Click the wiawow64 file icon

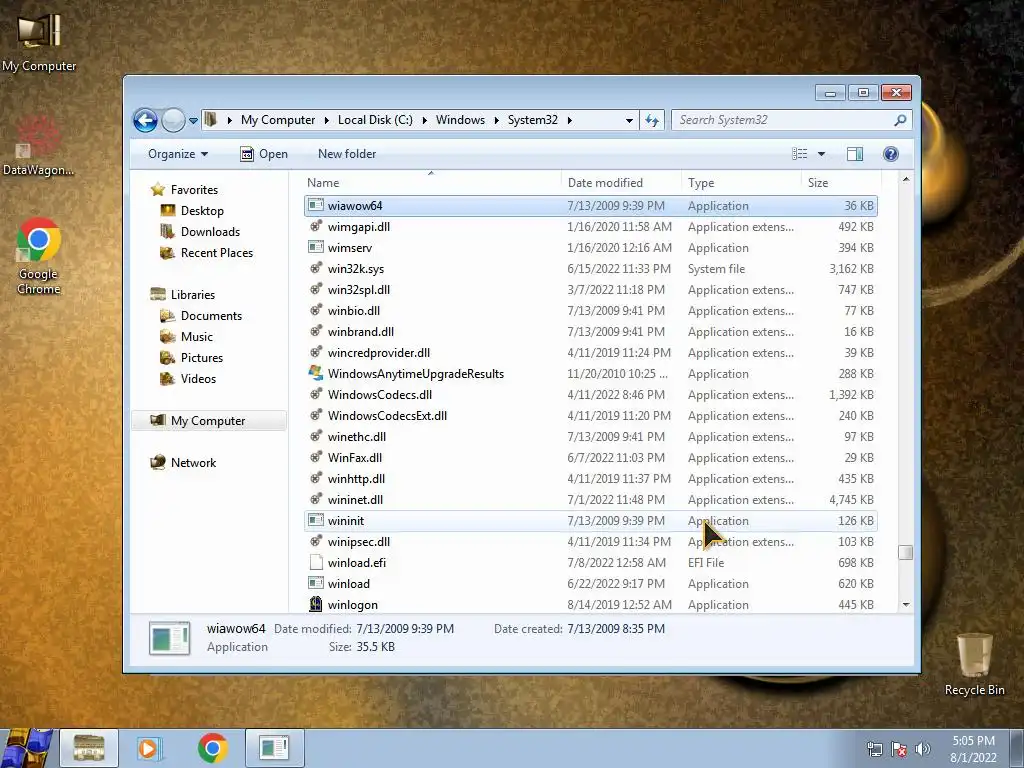click(316, 205)
